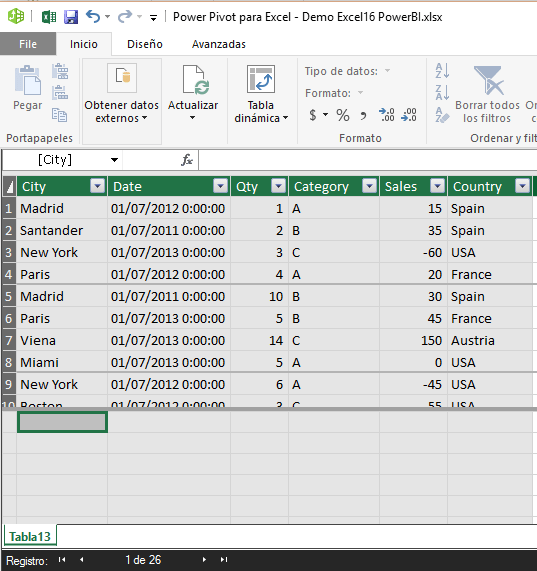Open the Tabla13 sheet tab
The image size is (537, 571).
pyautogui.click(x=30, y=536)
